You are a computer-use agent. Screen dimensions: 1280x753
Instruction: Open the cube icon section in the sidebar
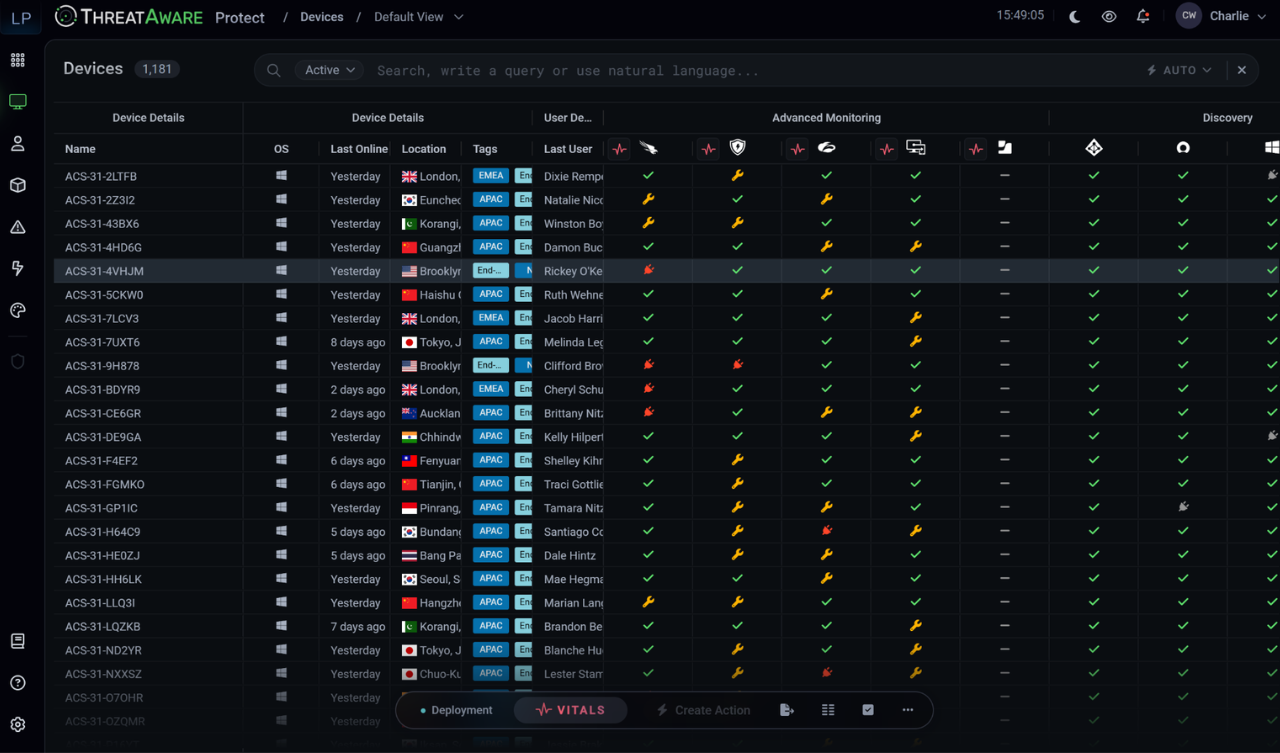tap(18, 186)
